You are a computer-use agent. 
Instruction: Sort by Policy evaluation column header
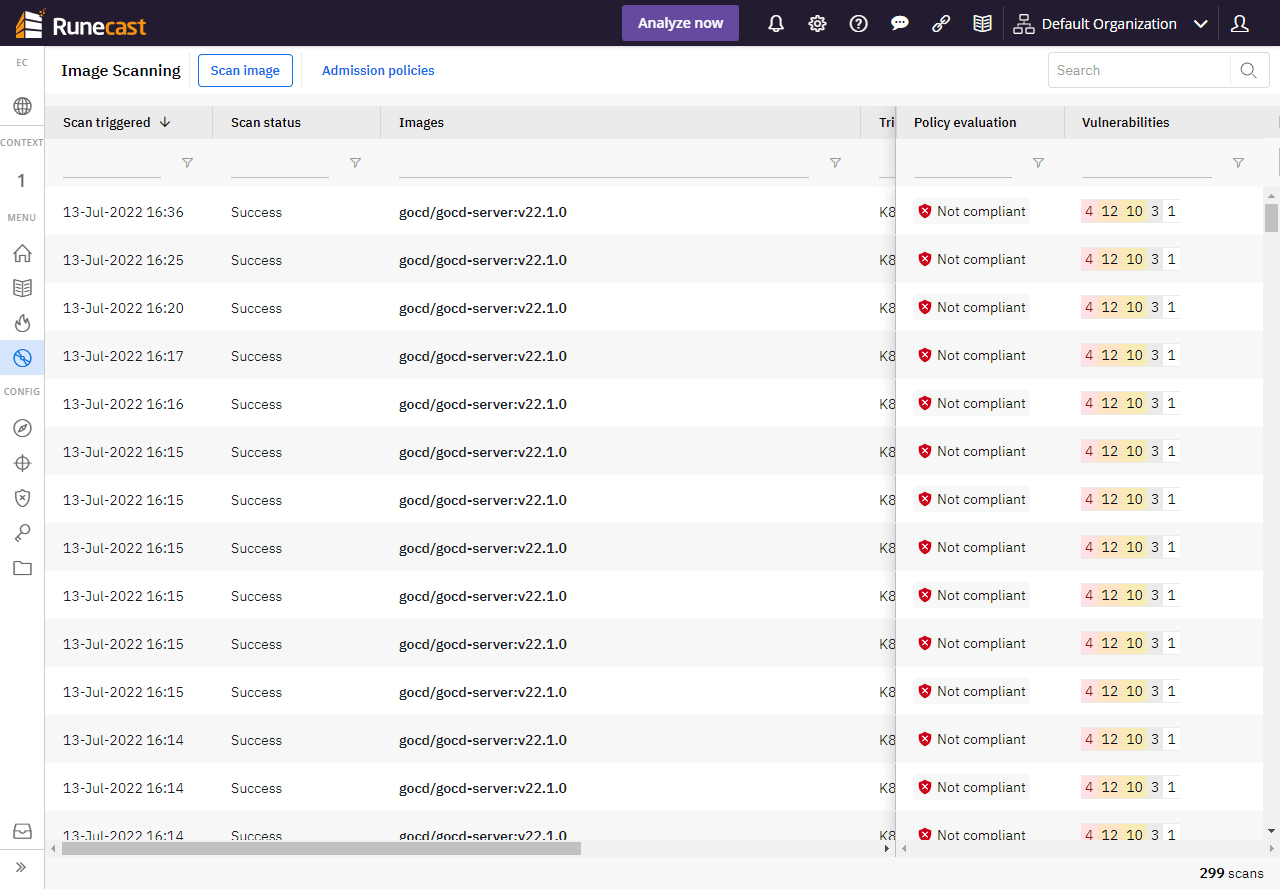(965, 122)
